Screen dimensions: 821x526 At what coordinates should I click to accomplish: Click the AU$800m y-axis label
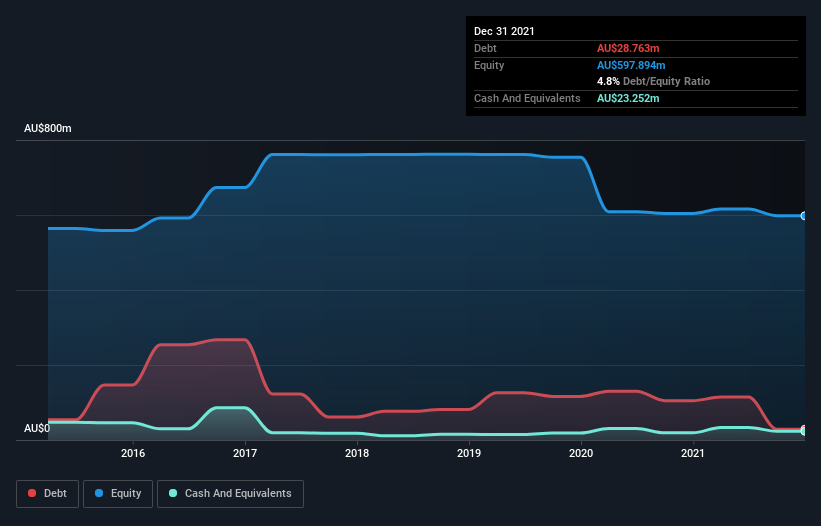pos(48,128)
